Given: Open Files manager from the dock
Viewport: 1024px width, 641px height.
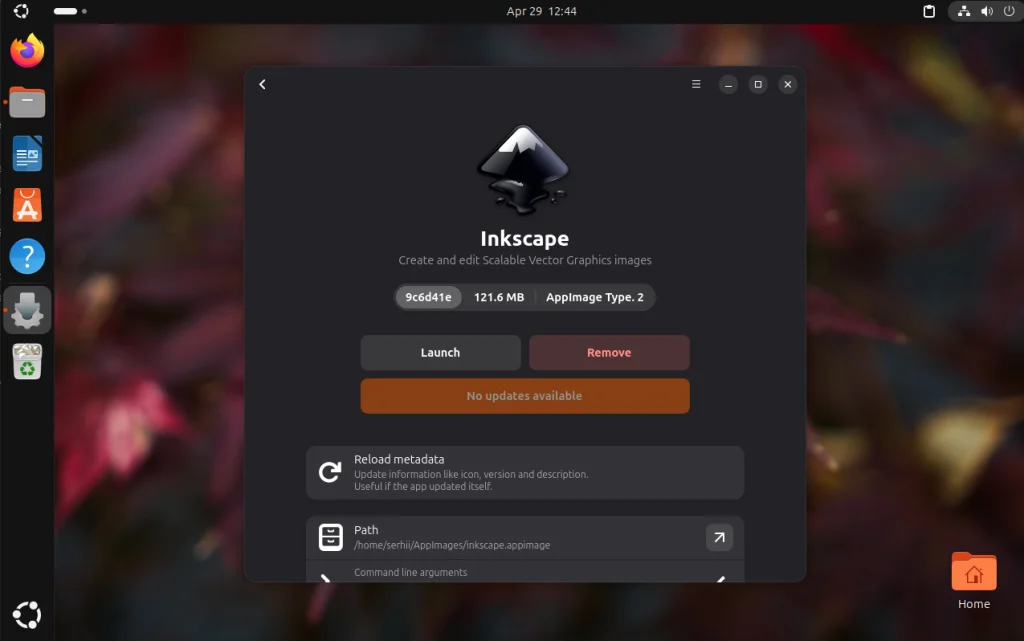Looking at the screenshot, I should coord(27,102).
